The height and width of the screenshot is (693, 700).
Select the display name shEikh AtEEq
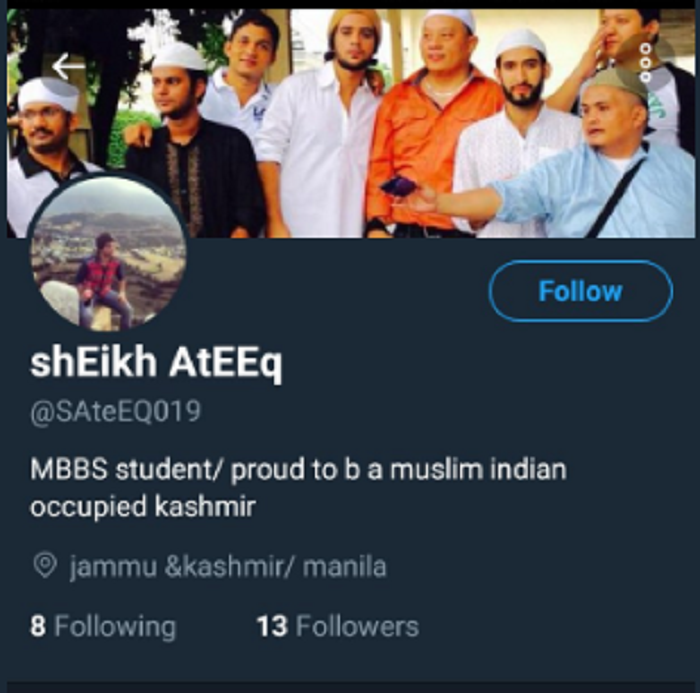(156, 363)
